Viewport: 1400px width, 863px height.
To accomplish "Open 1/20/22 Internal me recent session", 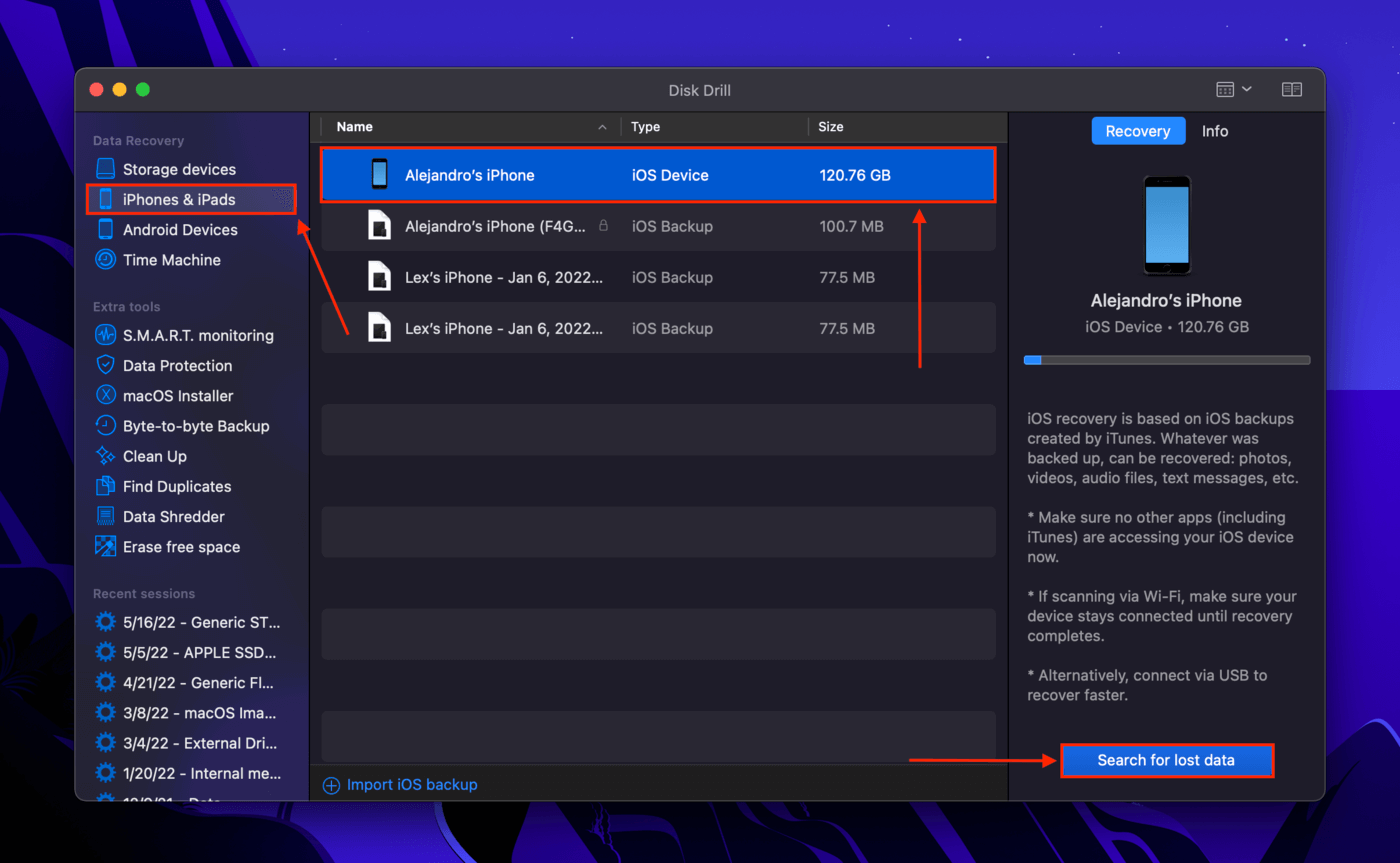I will [188, 773].
